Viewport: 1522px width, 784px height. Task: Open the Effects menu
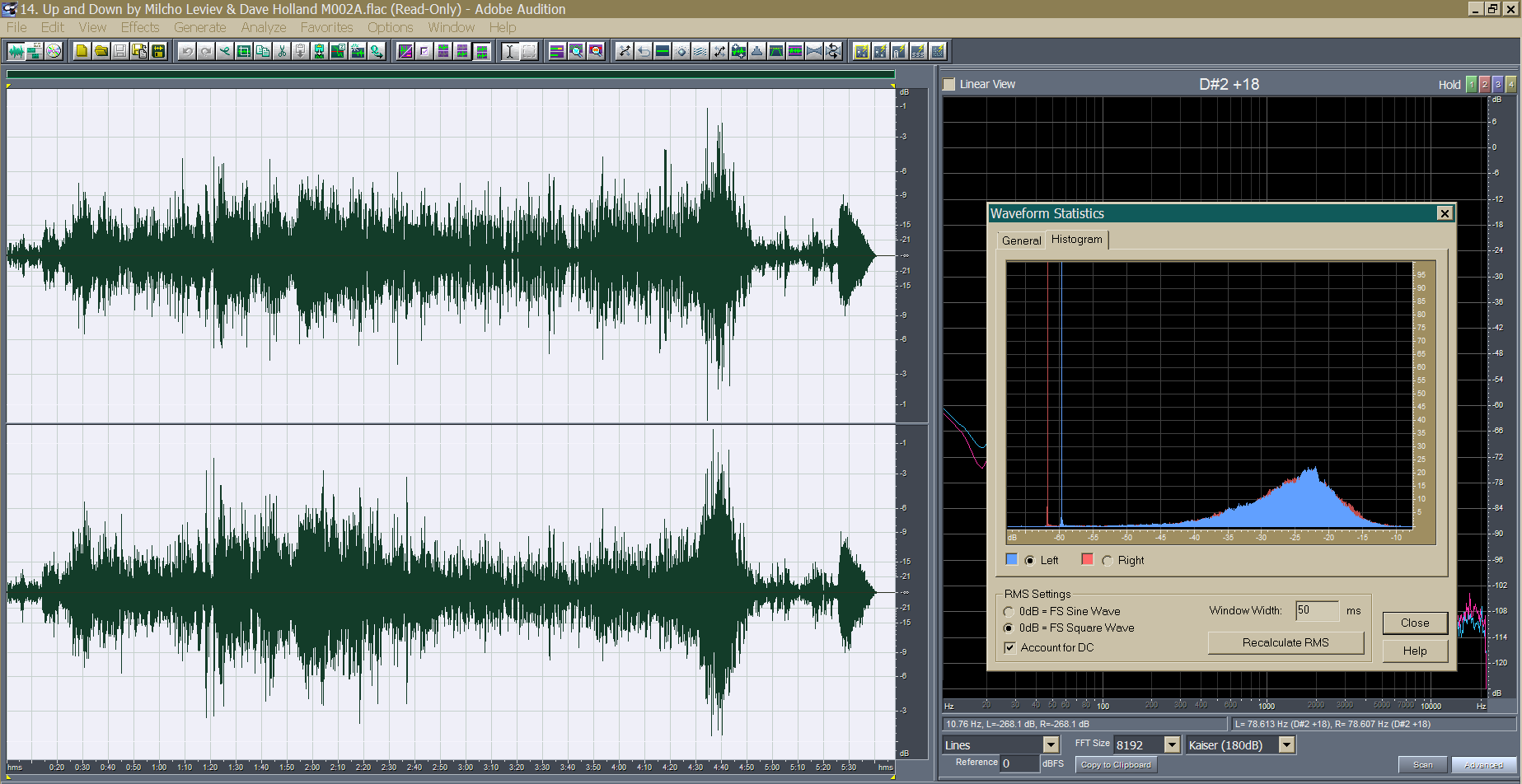tap(140, 27)
